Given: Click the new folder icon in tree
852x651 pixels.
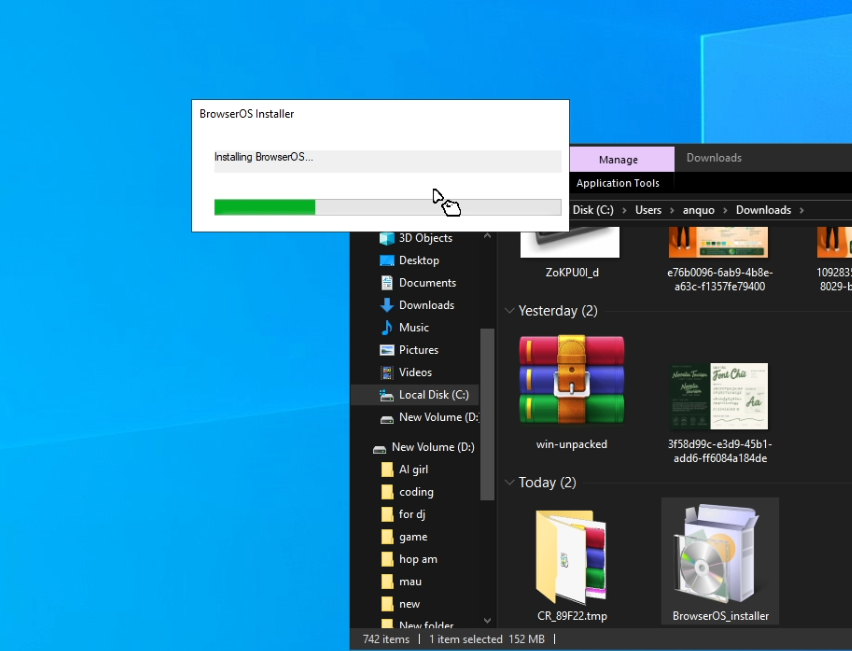Looking at the screenshot, I should pos(387,604).
